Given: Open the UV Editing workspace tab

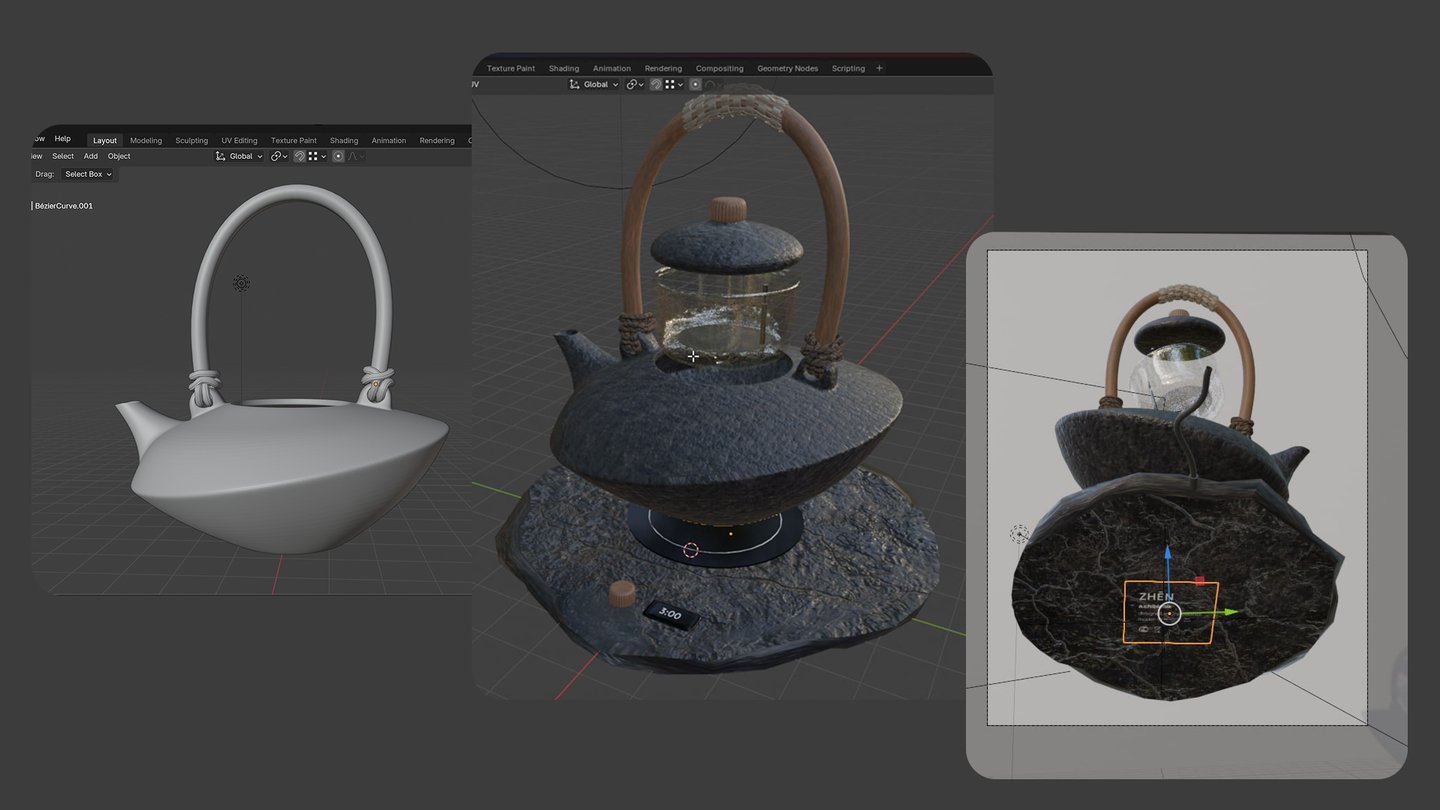Looking at the screenshot, I should (x=239, y=141).
